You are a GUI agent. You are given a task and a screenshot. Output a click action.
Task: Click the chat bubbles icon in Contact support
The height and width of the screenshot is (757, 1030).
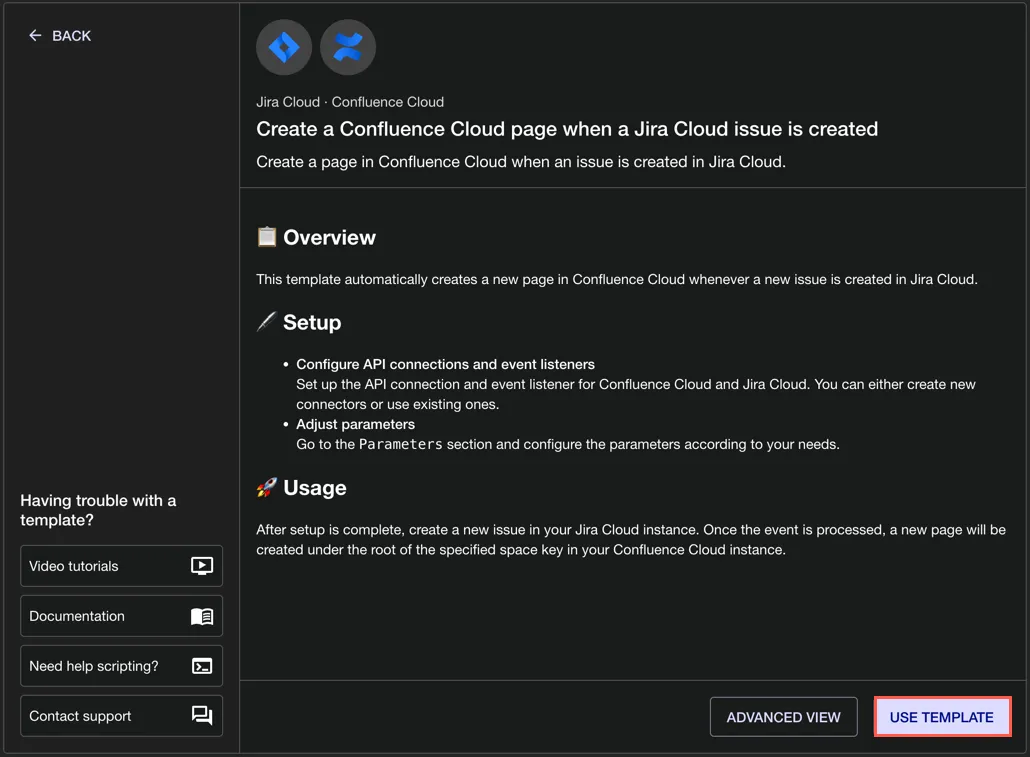coord(202,716)
